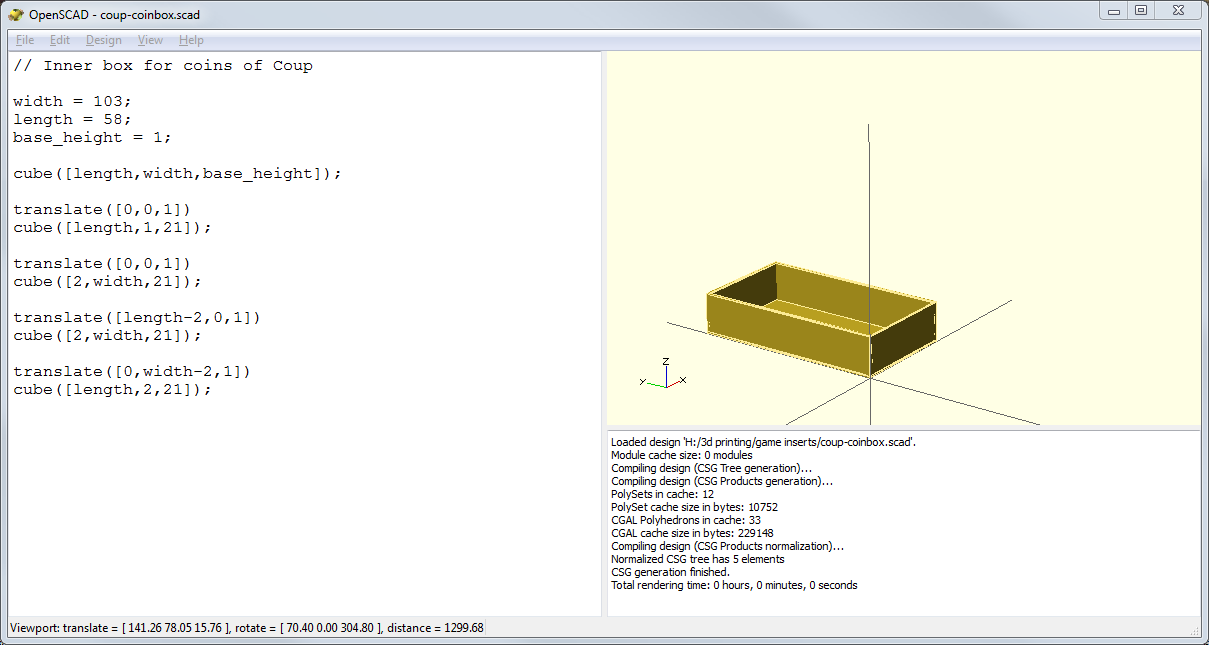The width and height of the screenshot is (1209, 645).
Task: Click the OpenSCAD app icon in title bar
Action: (x=16, y=14)
